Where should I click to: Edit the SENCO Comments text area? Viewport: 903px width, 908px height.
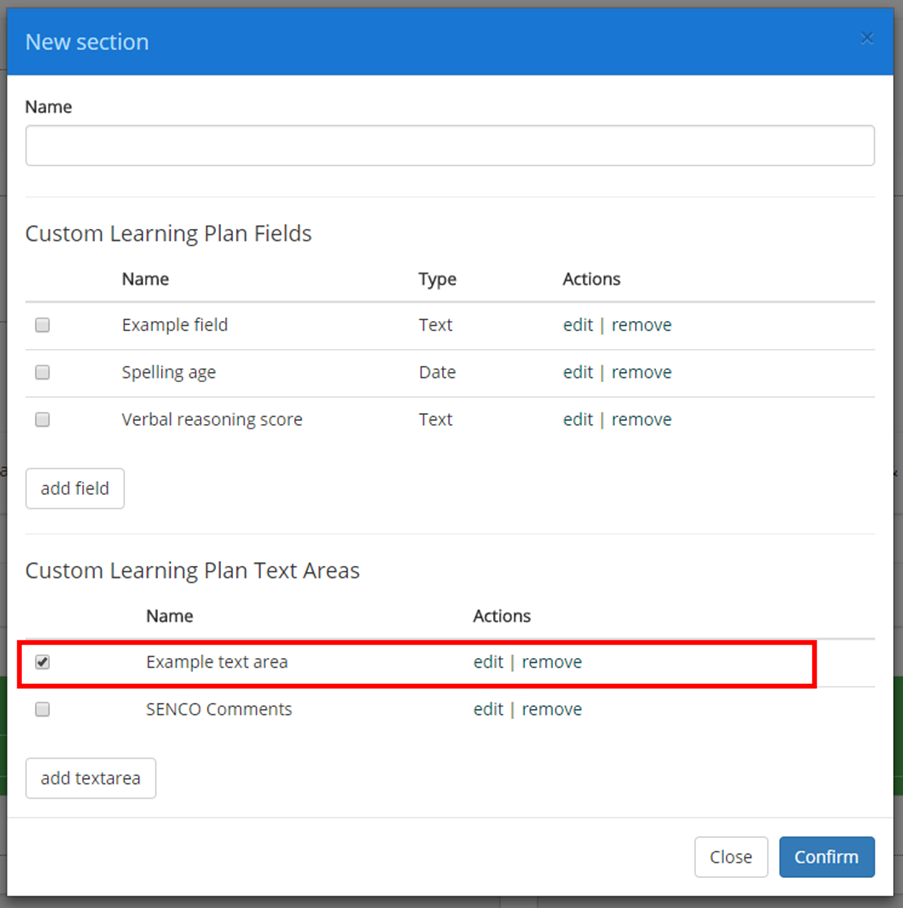pos(488,709)
